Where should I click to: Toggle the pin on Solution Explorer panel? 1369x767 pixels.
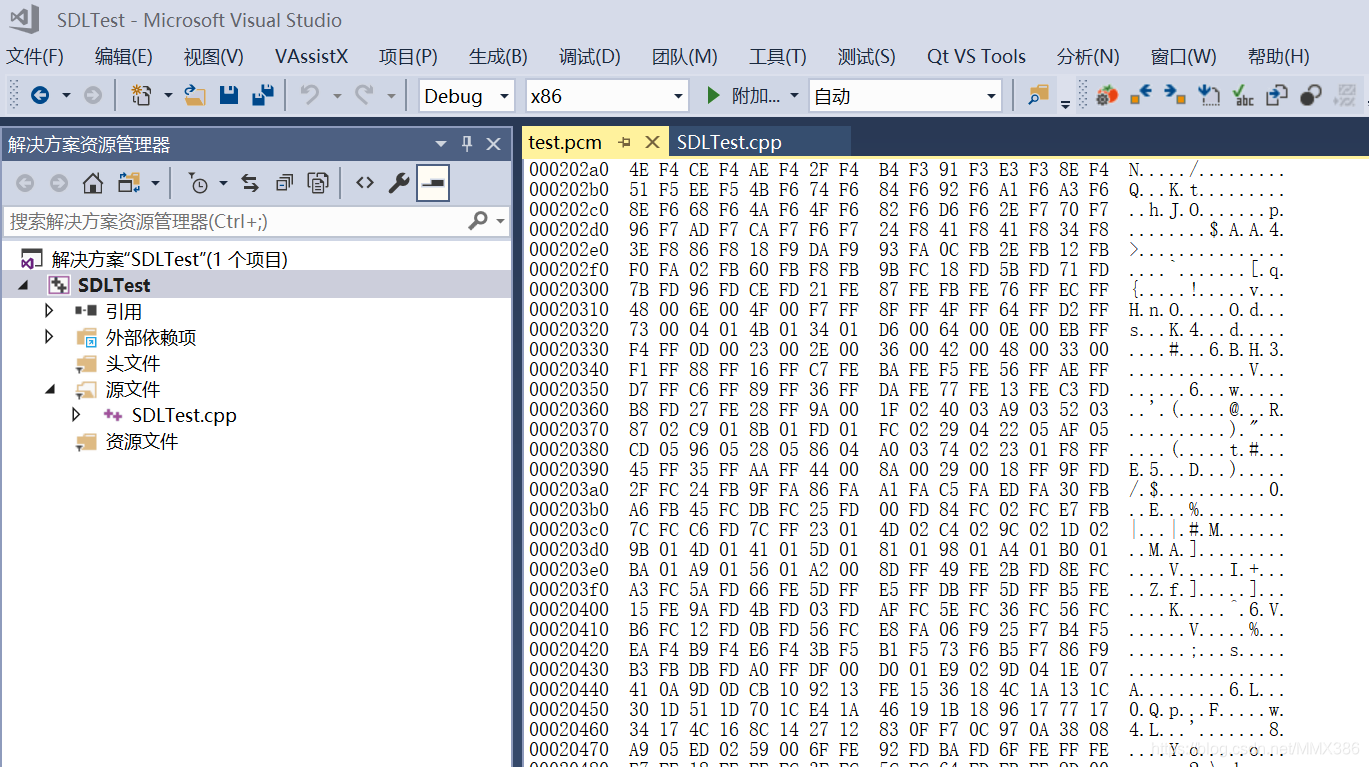[467, 144]
